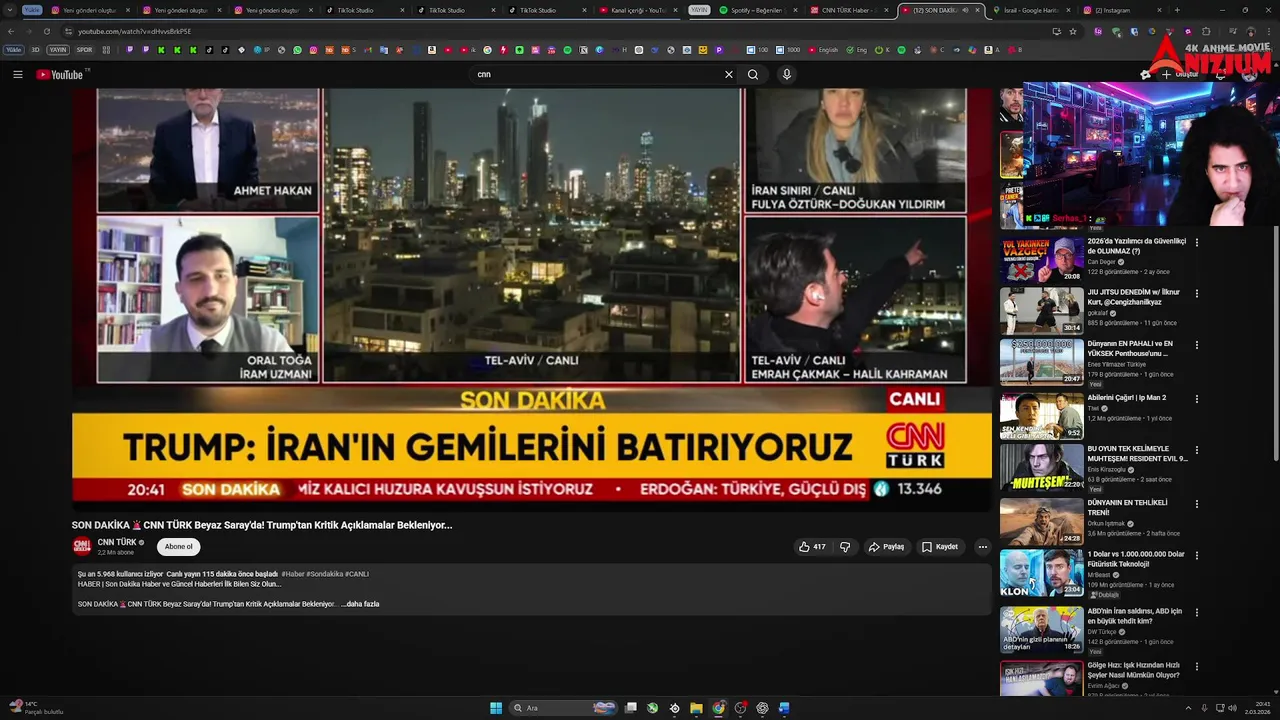This screenshot has height=720, width=1280.
Task: Open the '3D' bookmark in bookmarks bar
Action: (x=35, y=50)
